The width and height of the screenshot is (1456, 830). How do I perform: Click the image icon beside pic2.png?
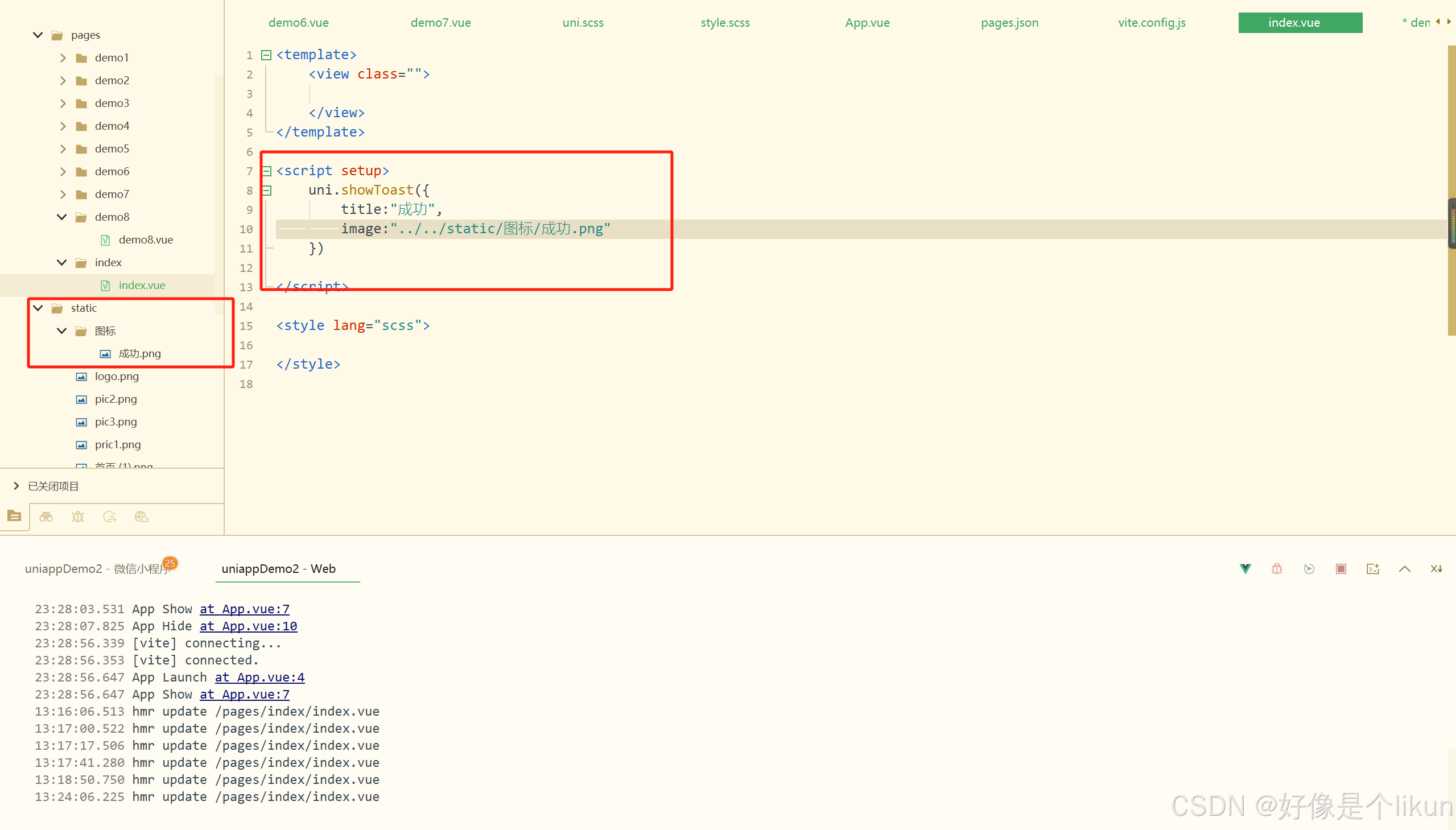point(81,399)
